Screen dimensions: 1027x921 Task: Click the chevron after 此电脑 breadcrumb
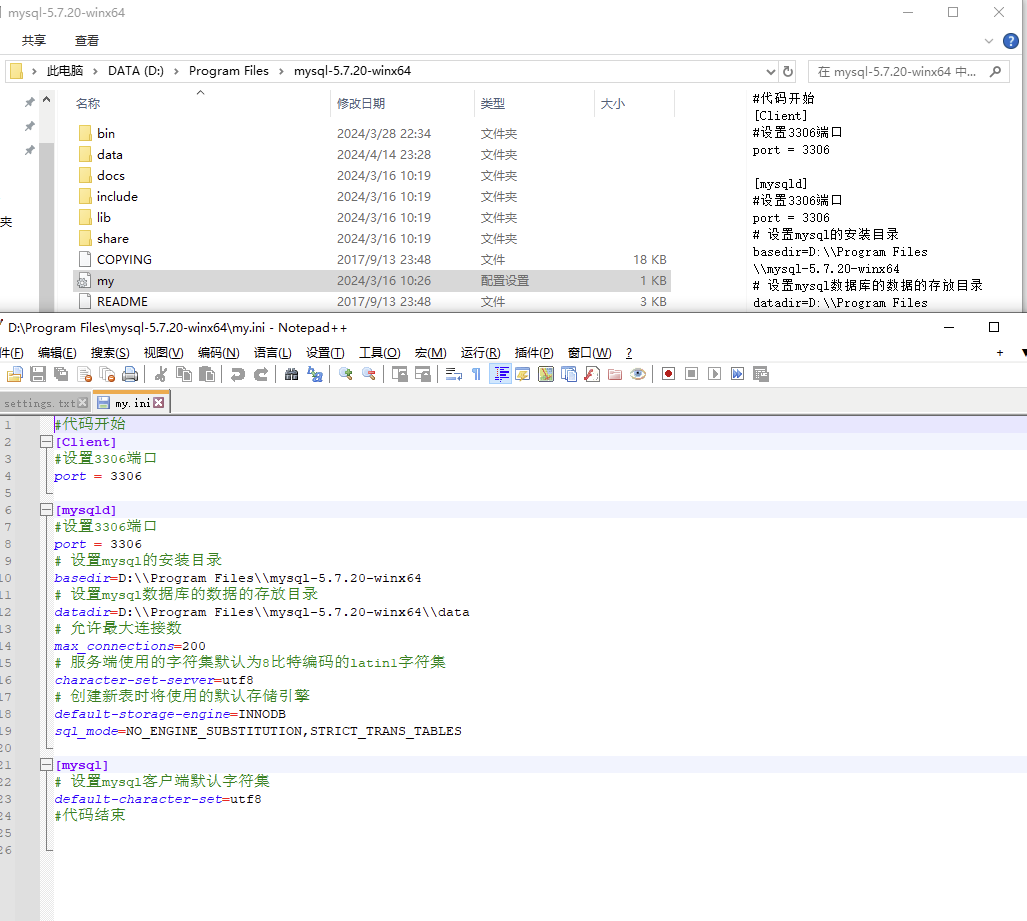point(95,71)
